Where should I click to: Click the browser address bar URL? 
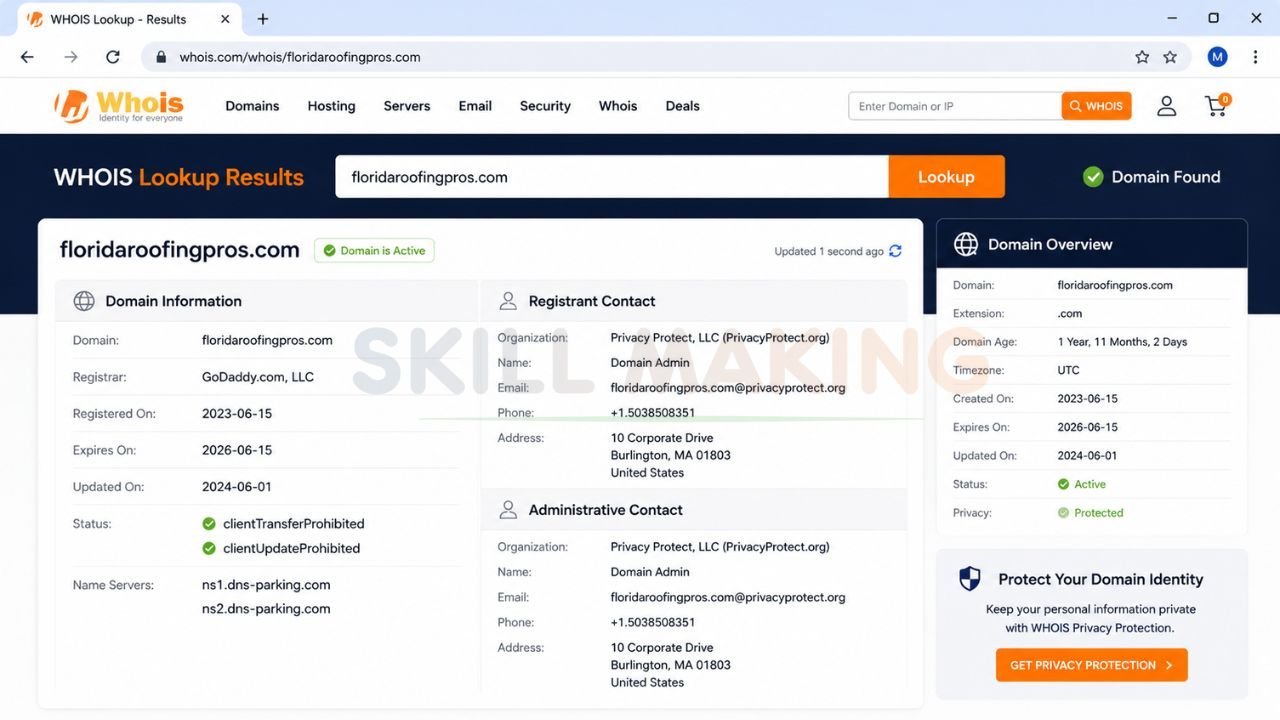[x=300, y=57]
